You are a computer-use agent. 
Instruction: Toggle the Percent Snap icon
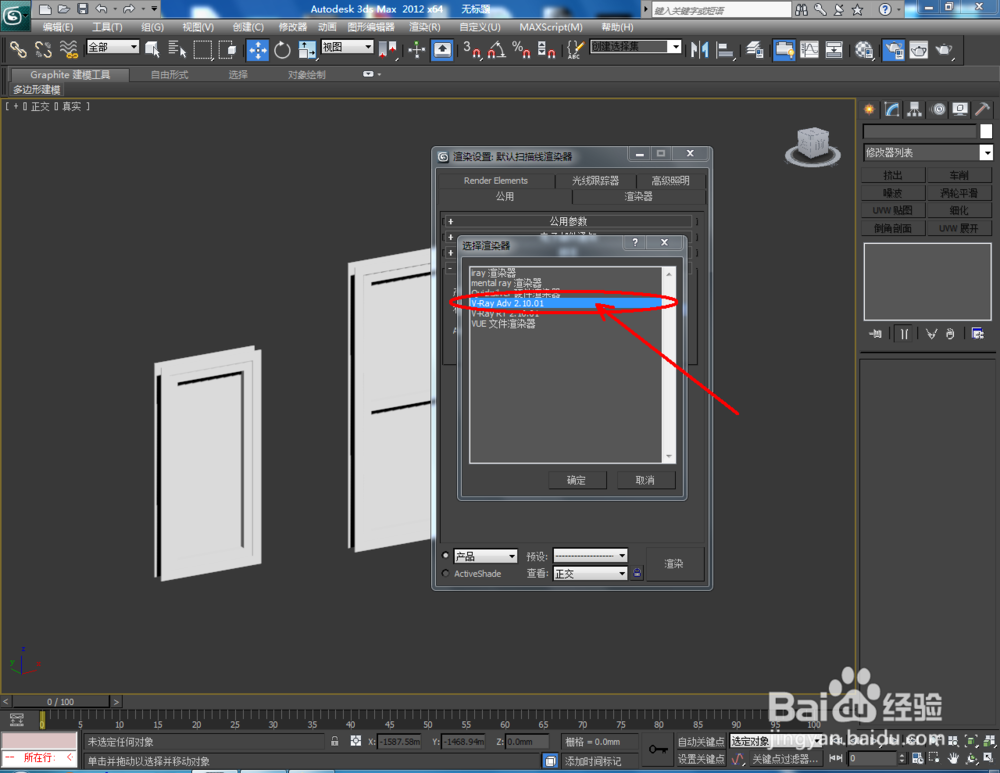coord(521,49)
